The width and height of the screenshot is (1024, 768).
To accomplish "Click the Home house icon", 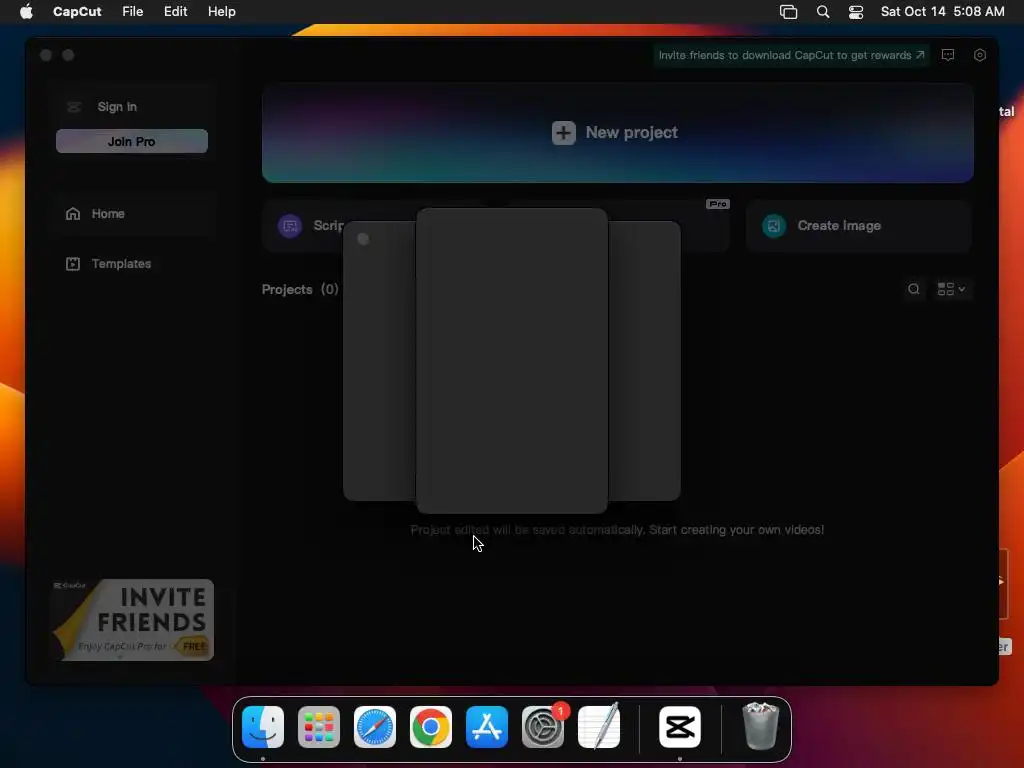I will 72,214.
